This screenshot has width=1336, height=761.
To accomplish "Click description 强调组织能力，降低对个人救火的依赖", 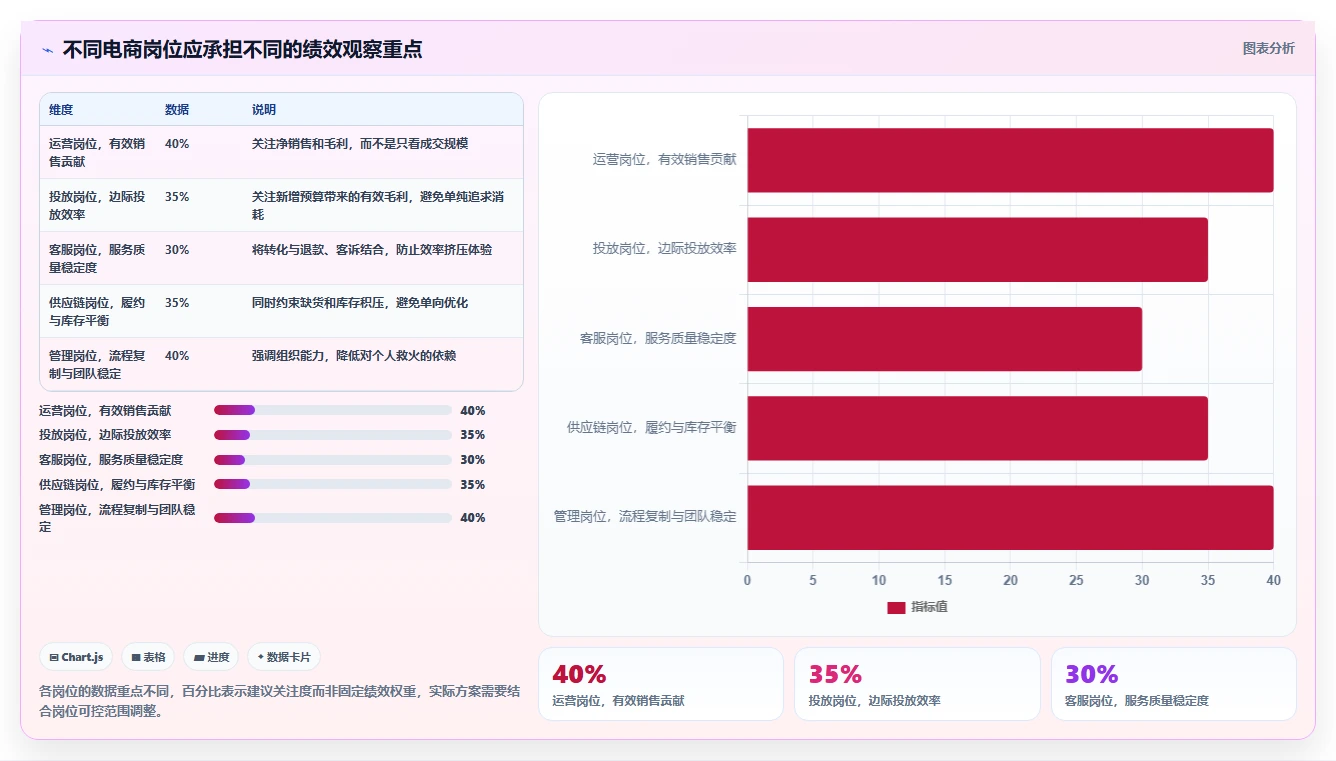I will coord(354,356).
